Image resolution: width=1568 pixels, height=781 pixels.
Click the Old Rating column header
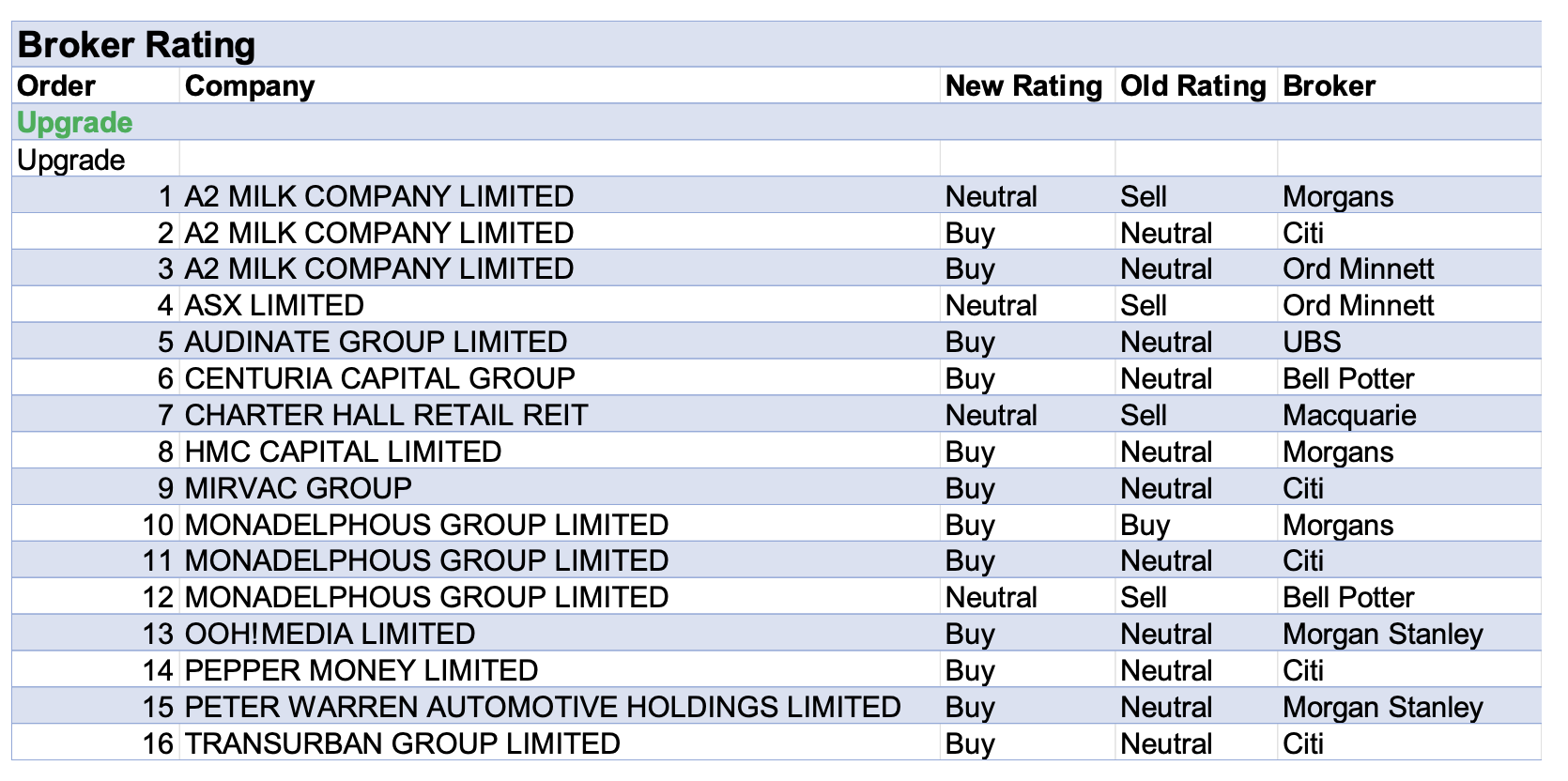pos(1192,86)
